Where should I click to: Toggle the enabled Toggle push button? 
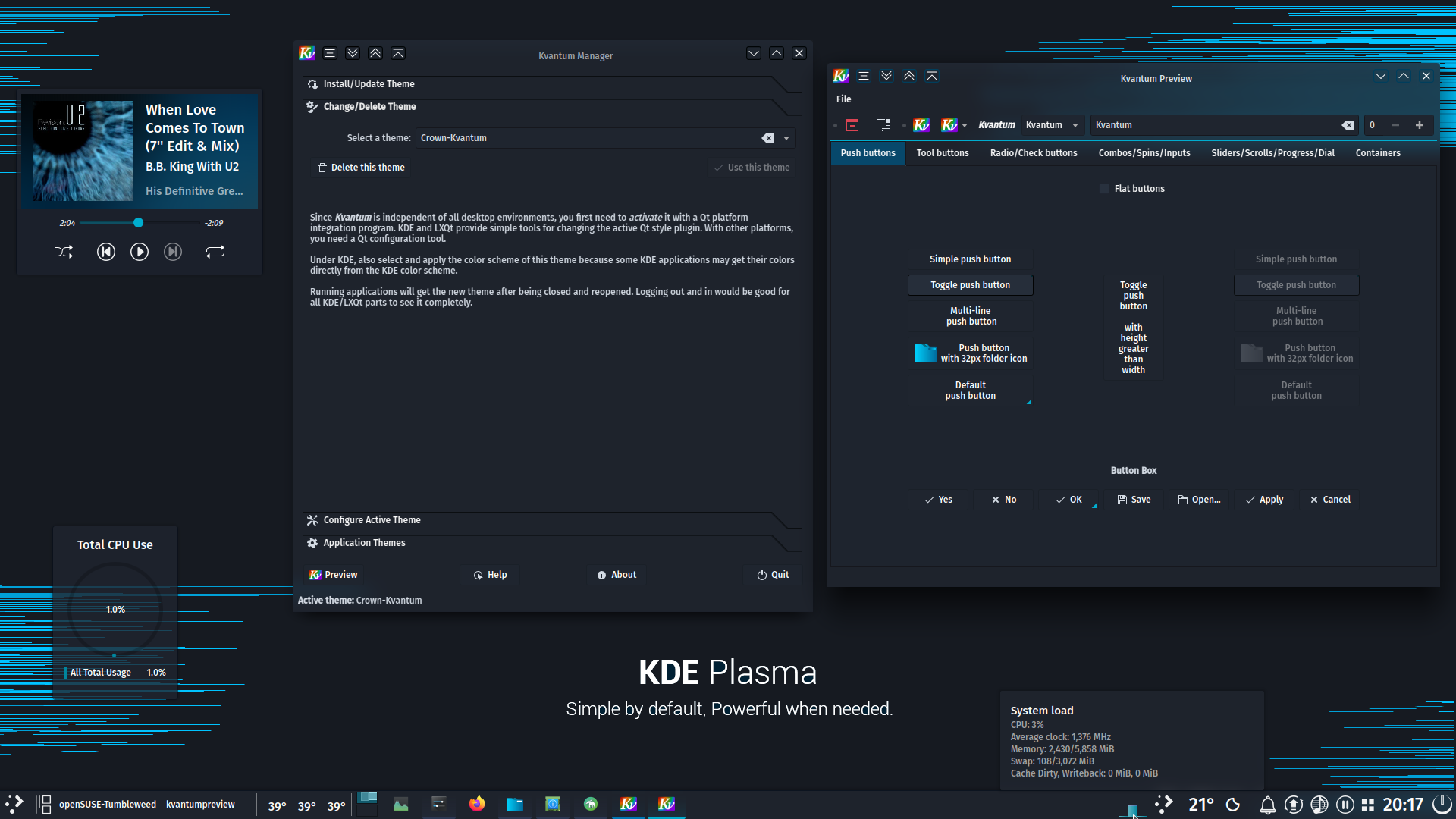pyautogui.click(x=971, y=285)
